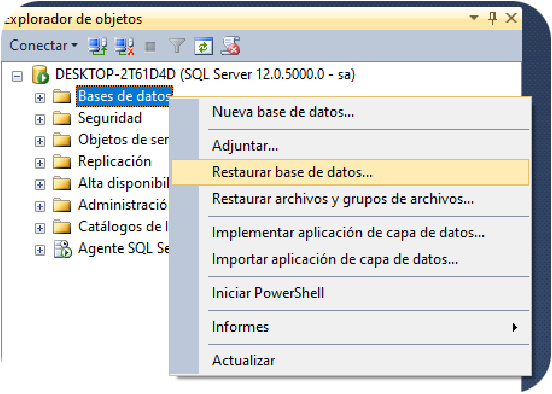Image resolution: width=552 pixels, height=394 pixels.
Task: Expand the Replicación node
Action: point(40,163)
